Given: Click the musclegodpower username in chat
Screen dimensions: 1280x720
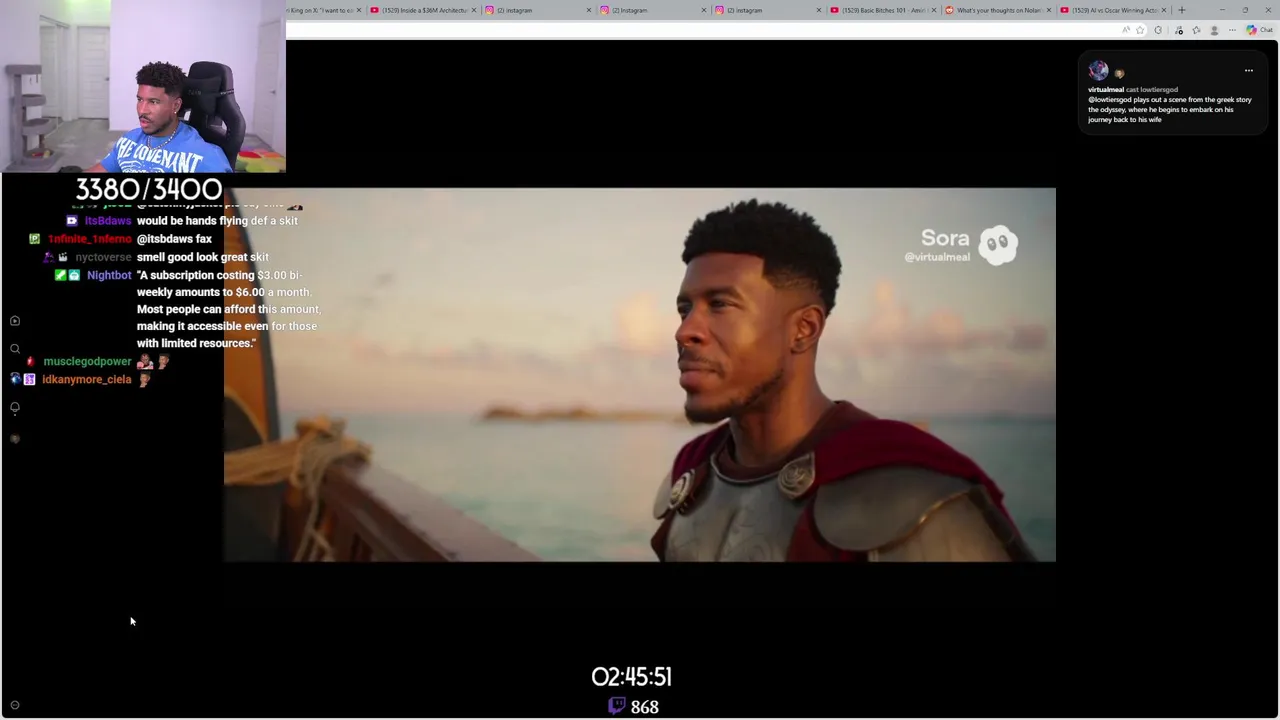Looking at the screenshot, I should (x=87, y=361).
